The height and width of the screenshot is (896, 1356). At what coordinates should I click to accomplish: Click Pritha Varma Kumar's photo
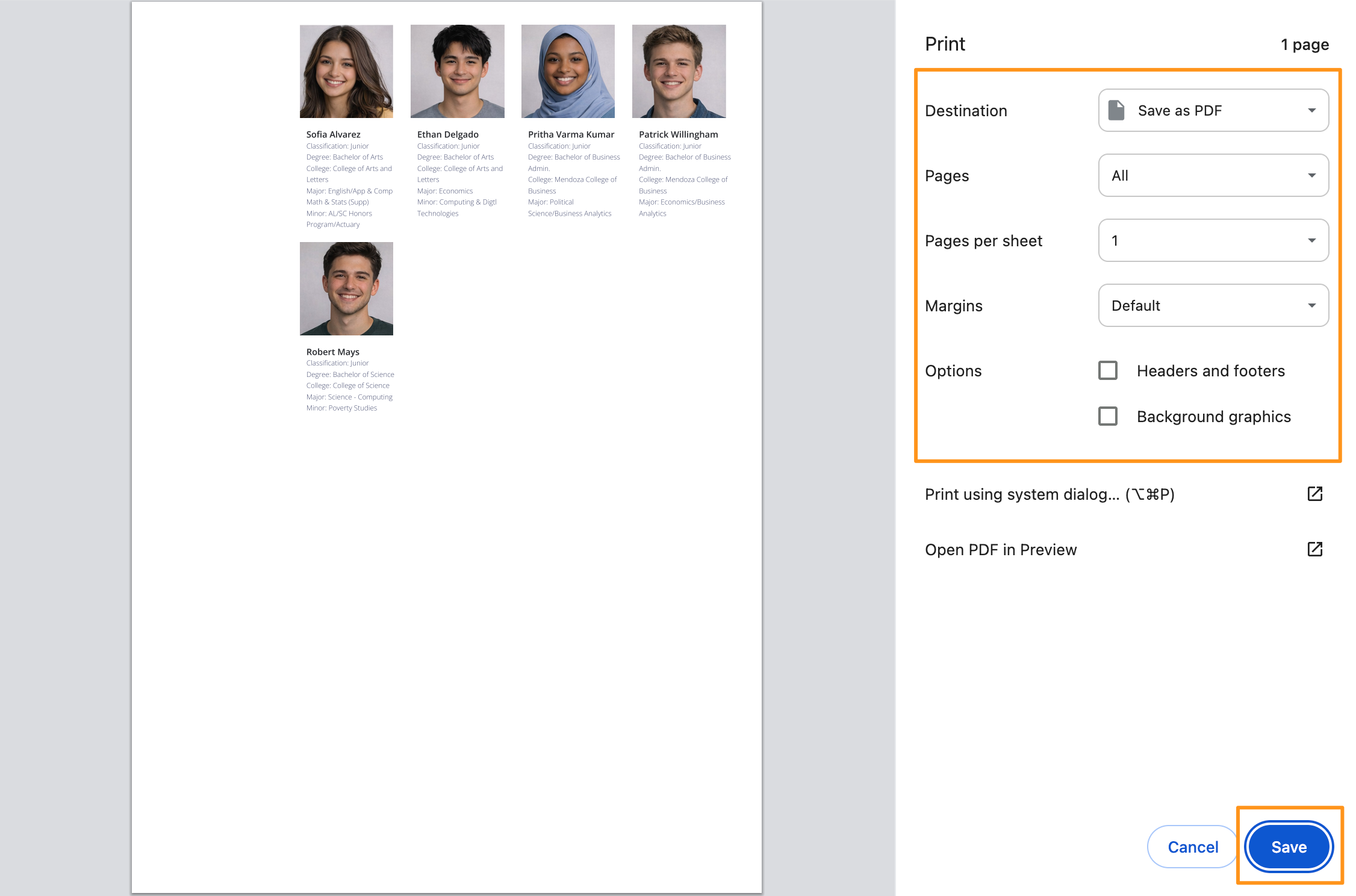568,71
